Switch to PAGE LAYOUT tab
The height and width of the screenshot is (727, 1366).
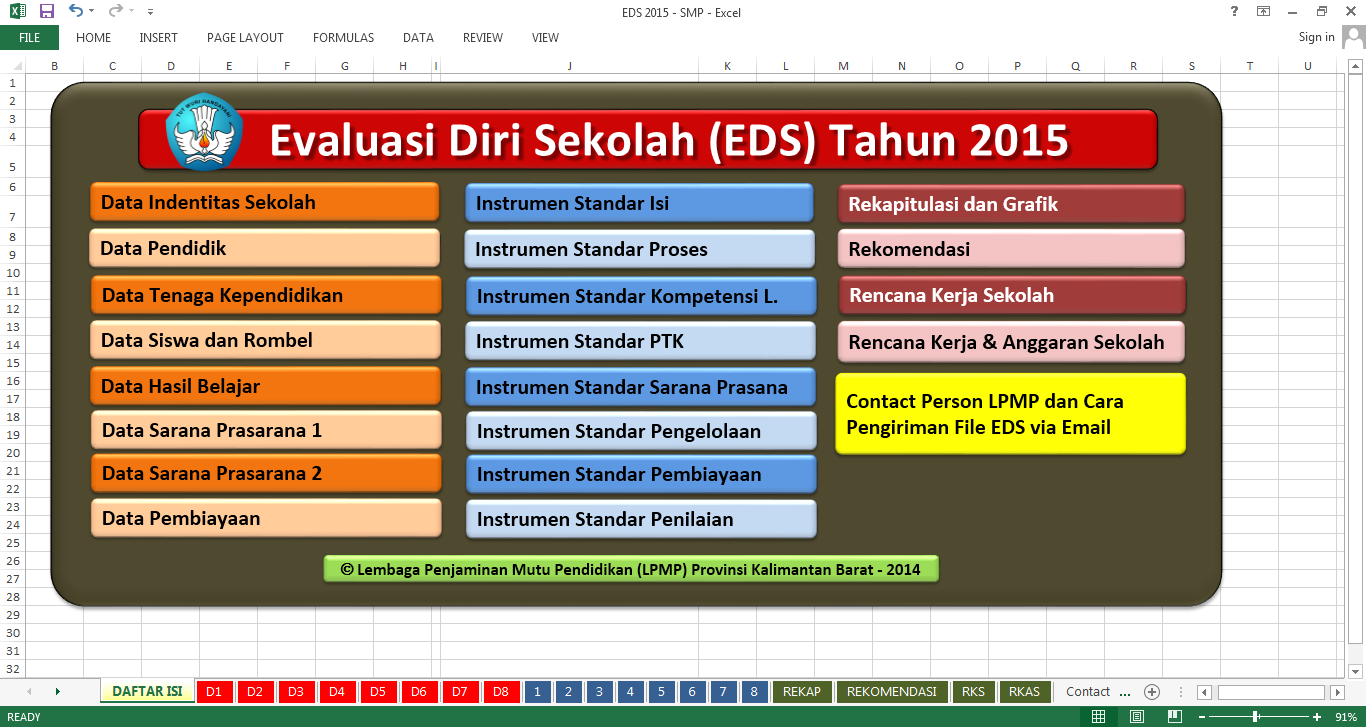(x=245, y=38)
